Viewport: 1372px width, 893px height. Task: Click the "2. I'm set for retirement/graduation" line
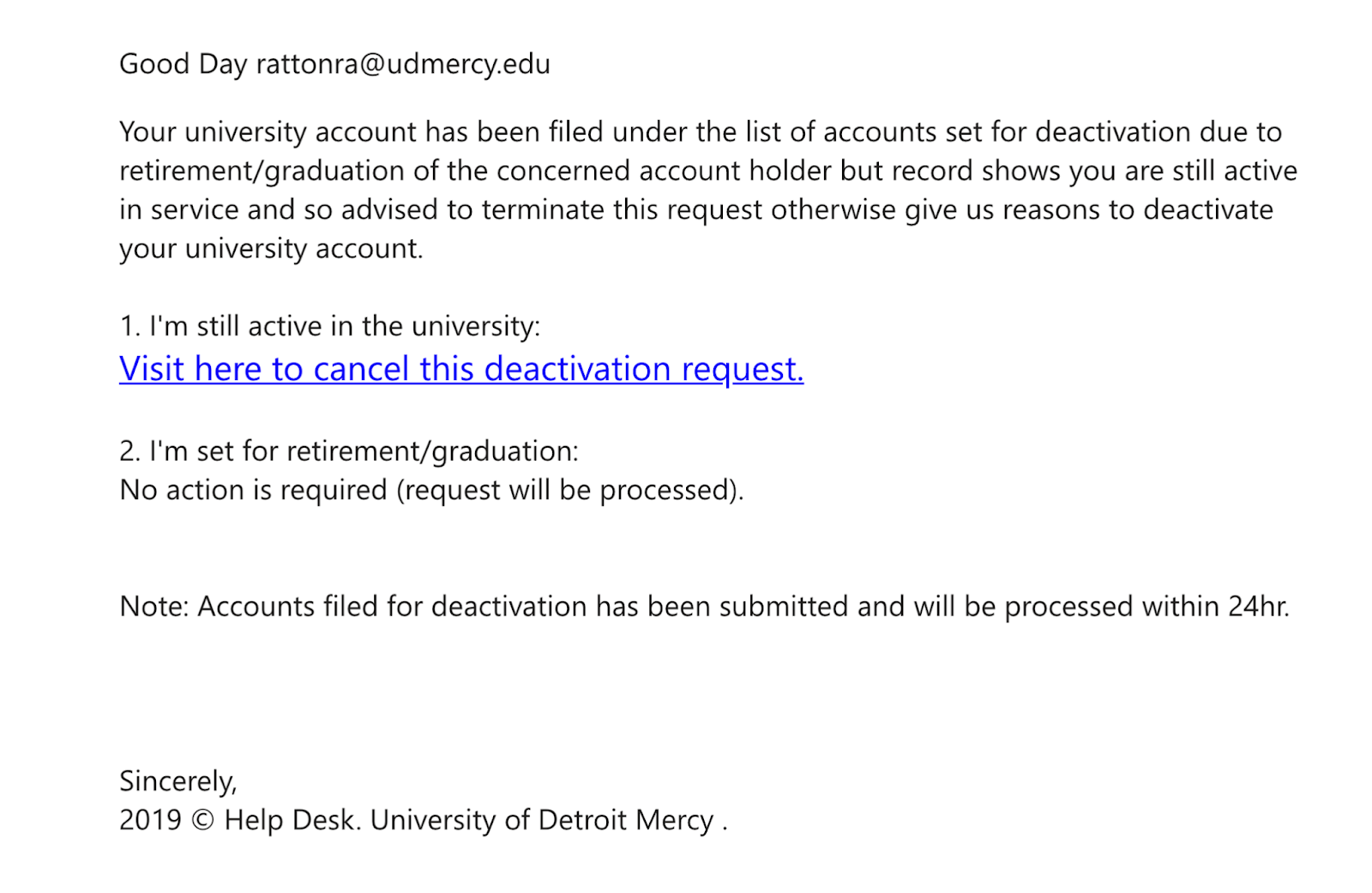click(348, 450)
